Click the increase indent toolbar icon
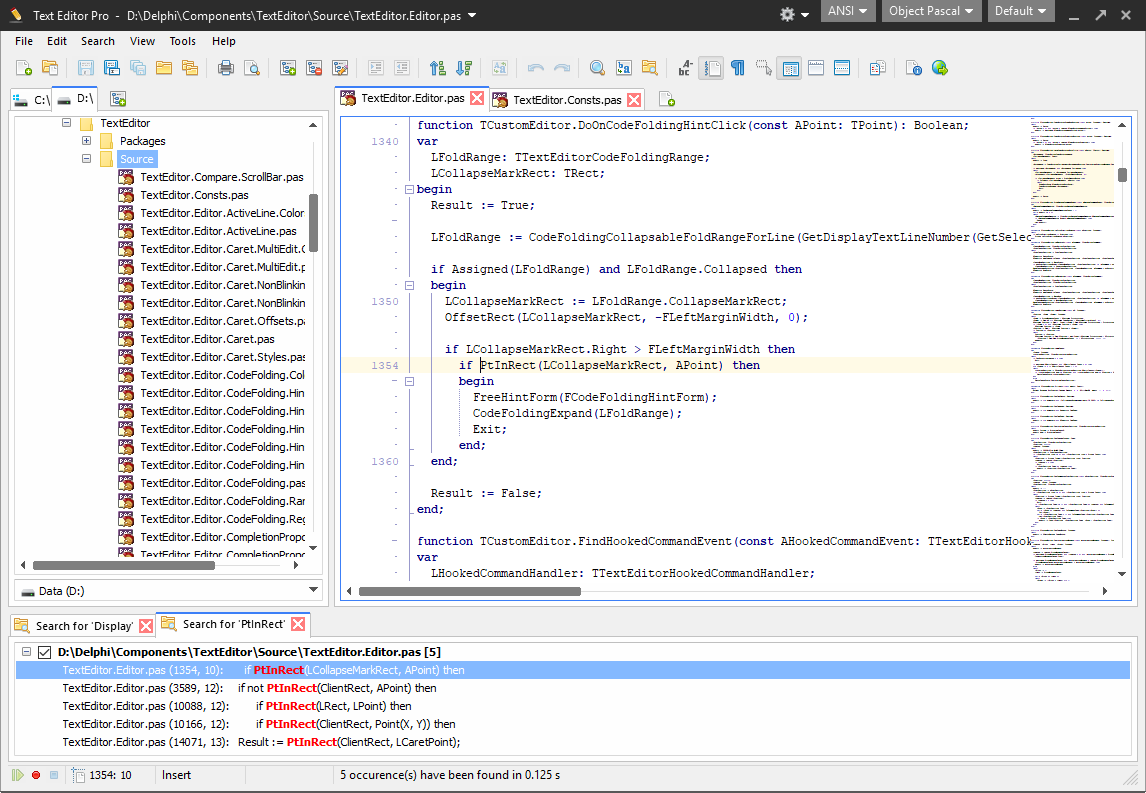This screenshot has width=1146, height=793. [x=376, y=68]
